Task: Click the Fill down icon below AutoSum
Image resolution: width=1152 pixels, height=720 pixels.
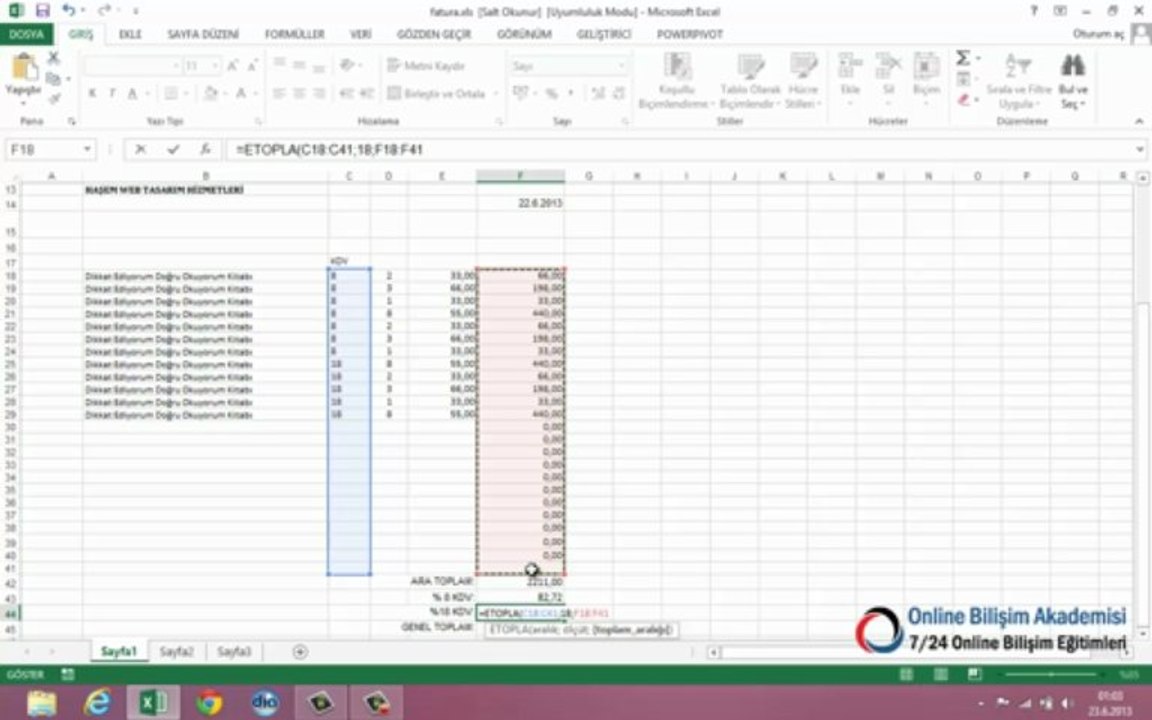Action: pyautogui.click(x=963, y=79)
